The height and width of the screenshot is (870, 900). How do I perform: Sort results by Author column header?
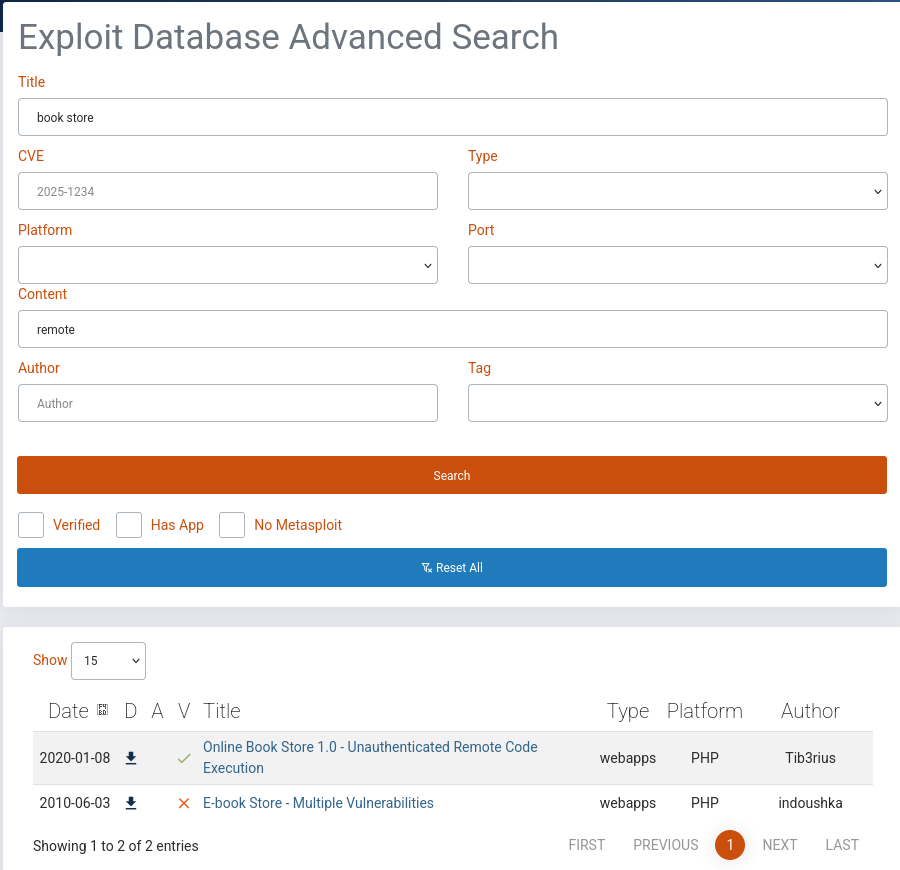pyautogui.click(x=810, y=710)
